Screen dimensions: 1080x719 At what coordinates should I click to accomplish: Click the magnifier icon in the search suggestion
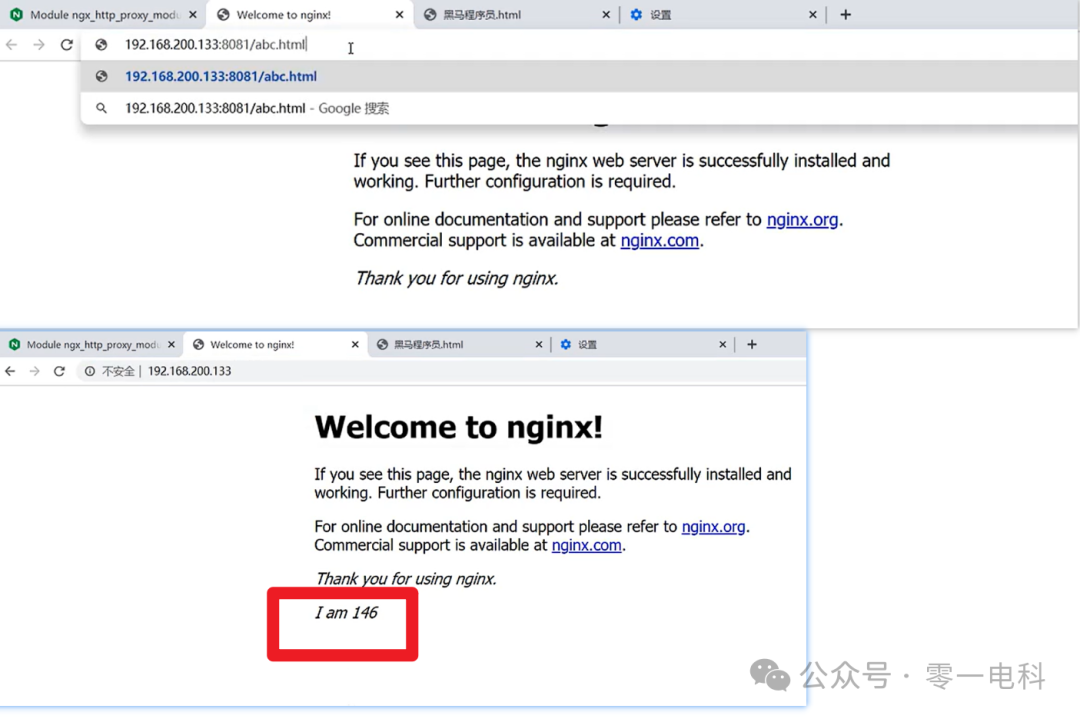[101, 108]
